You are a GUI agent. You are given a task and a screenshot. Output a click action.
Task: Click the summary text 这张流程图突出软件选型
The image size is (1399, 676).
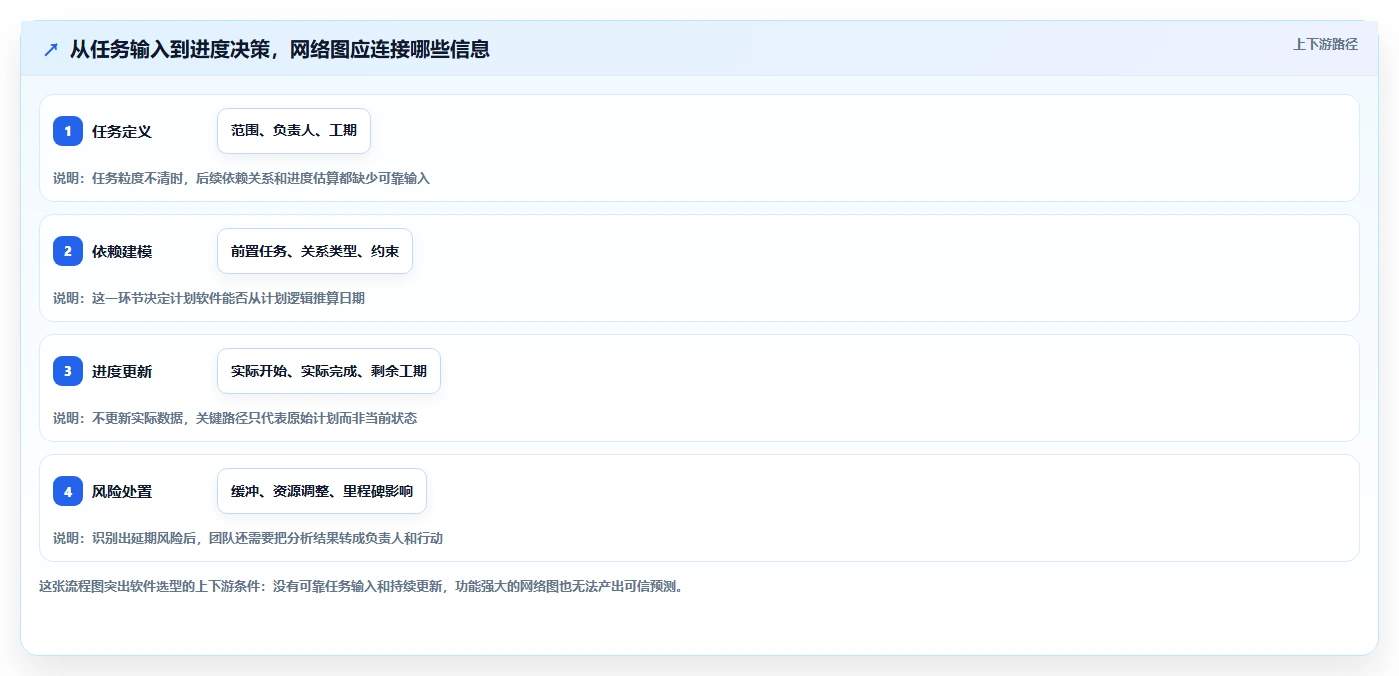361,586
